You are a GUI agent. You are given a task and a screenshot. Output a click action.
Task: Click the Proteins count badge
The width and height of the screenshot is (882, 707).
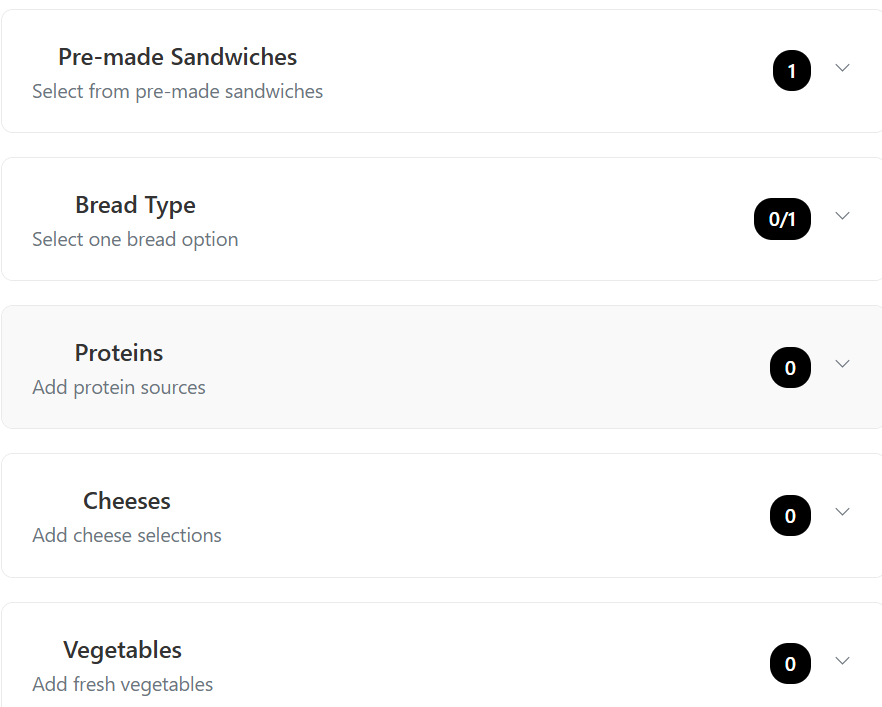790,367
